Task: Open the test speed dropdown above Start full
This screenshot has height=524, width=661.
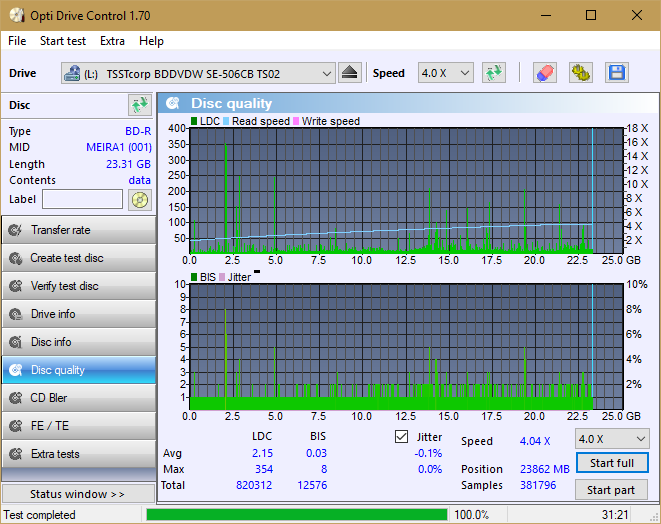Action: point(612,439)
